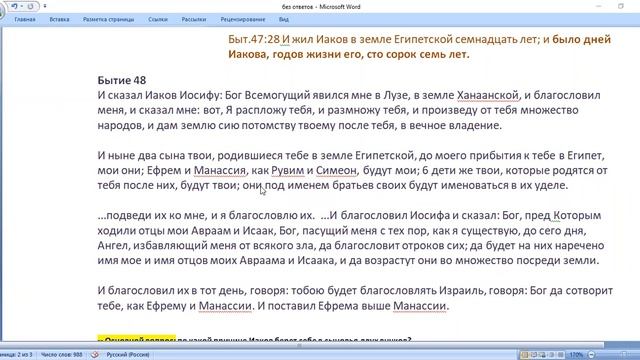Viewport: 640px width, 360px height.
Task: Click the word 'Ангел' starting the line
Action: tap(113, 246)
